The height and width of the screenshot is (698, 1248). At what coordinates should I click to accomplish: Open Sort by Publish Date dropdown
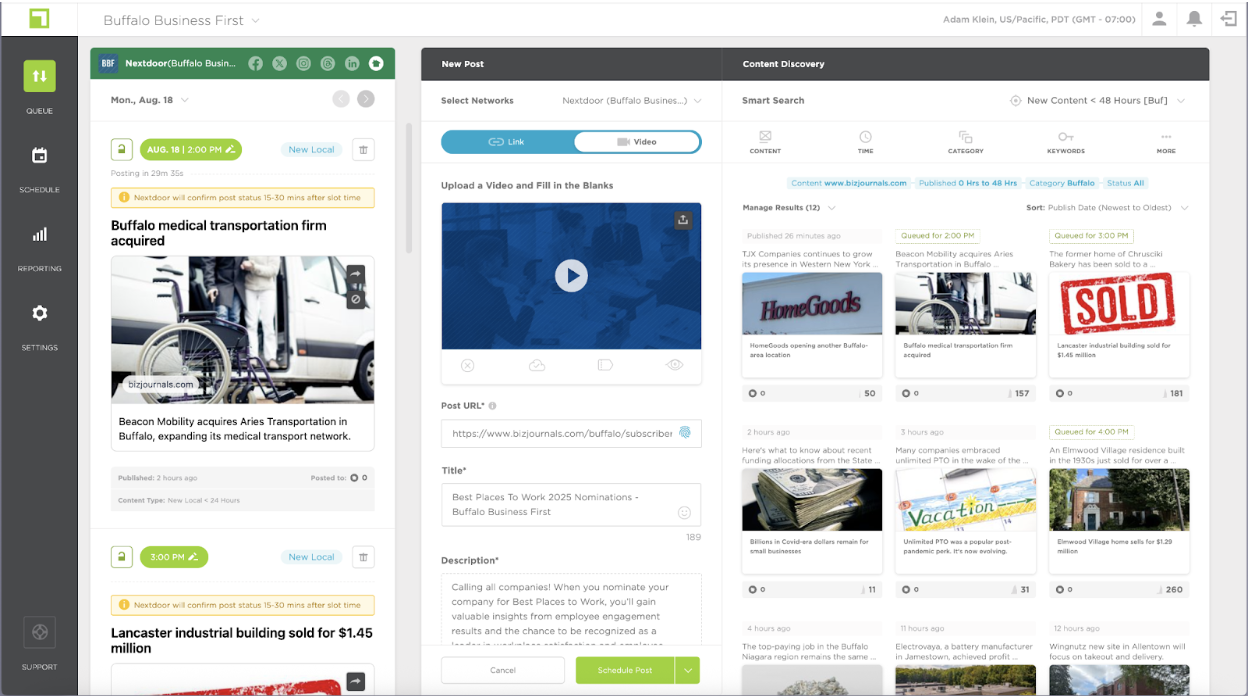click(x=1108, y=208)
